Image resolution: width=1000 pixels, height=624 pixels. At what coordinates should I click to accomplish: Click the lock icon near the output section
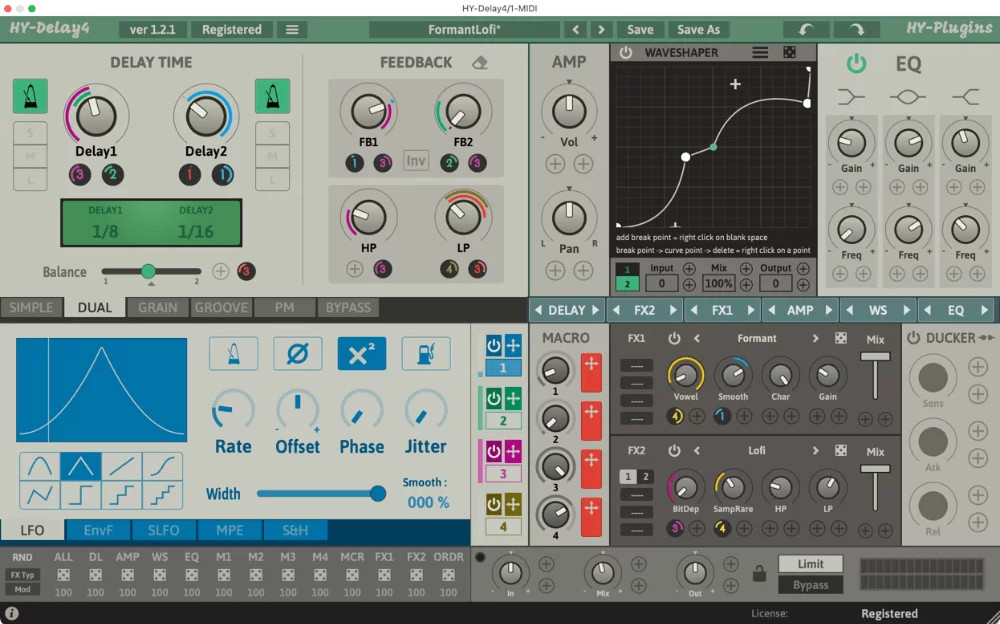click(757, 573)
